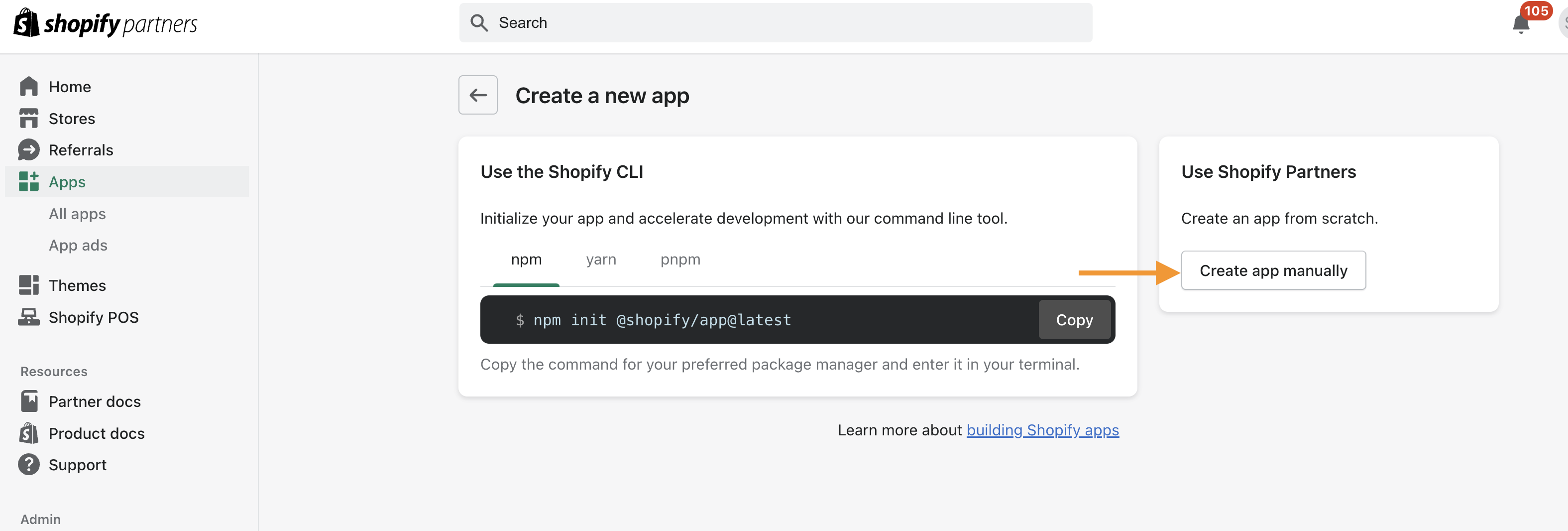The height and width of the screenshot is (531, 1568).
Task: Click the Referrals arrow icon
Action: click(28, 150)
